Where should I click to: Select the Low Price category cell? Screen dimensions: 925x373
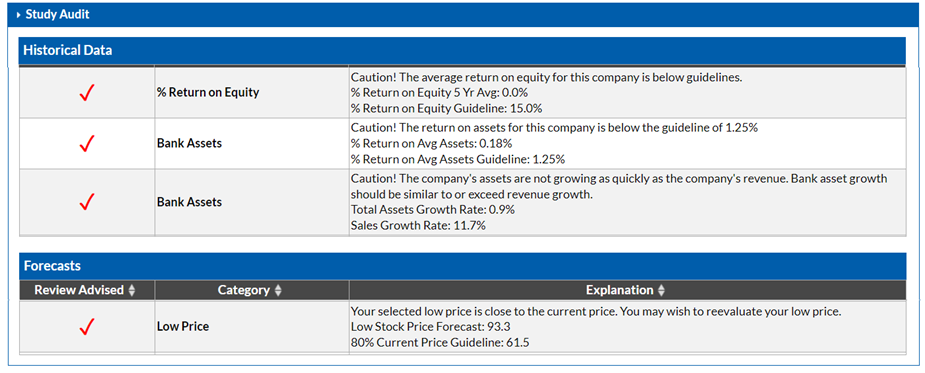pos(252,326)
